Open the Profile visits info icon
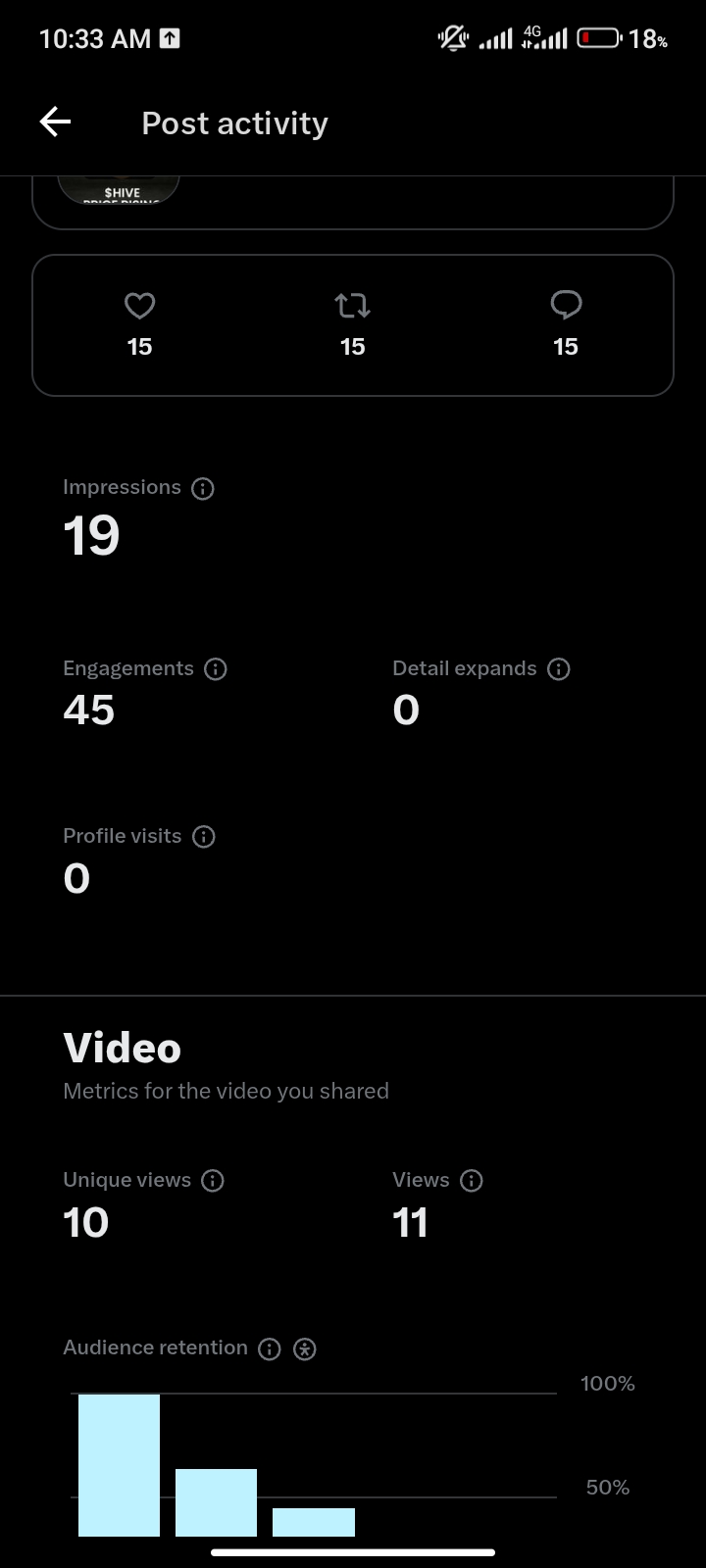The height and width of the screenshot is (1568, 706). pos(204,837)
